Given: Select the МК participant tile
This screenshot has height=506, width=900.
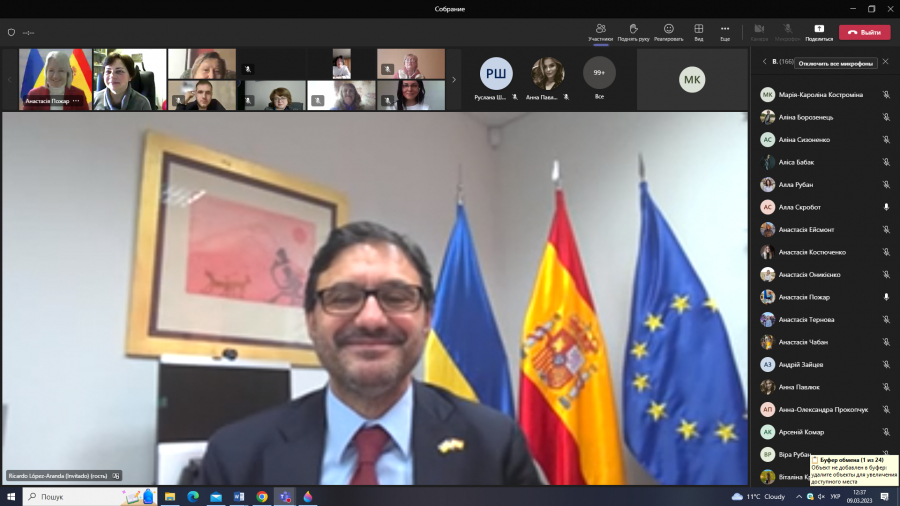Looking at the screenshot, I should click(x=692, y=80).
